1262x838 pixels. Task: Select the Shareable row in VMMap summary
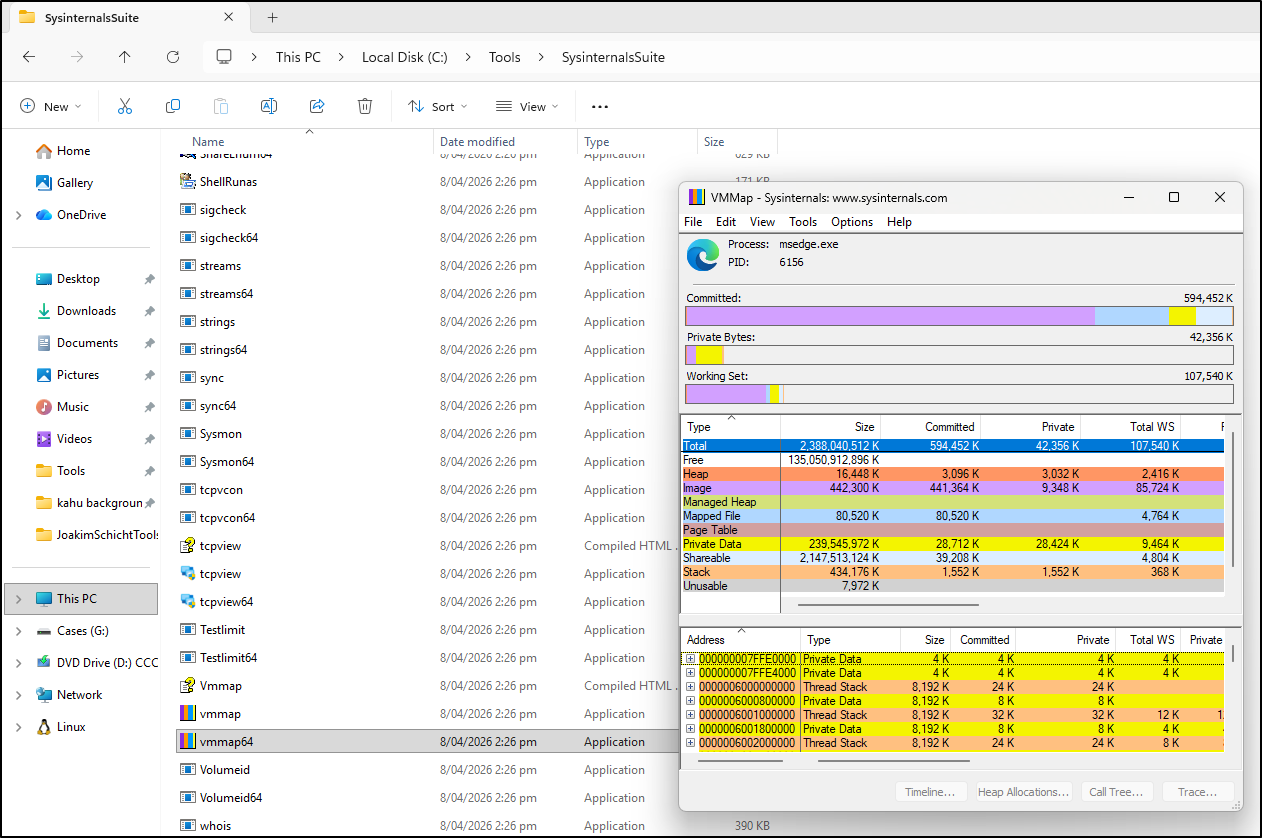tap(952, 558)
